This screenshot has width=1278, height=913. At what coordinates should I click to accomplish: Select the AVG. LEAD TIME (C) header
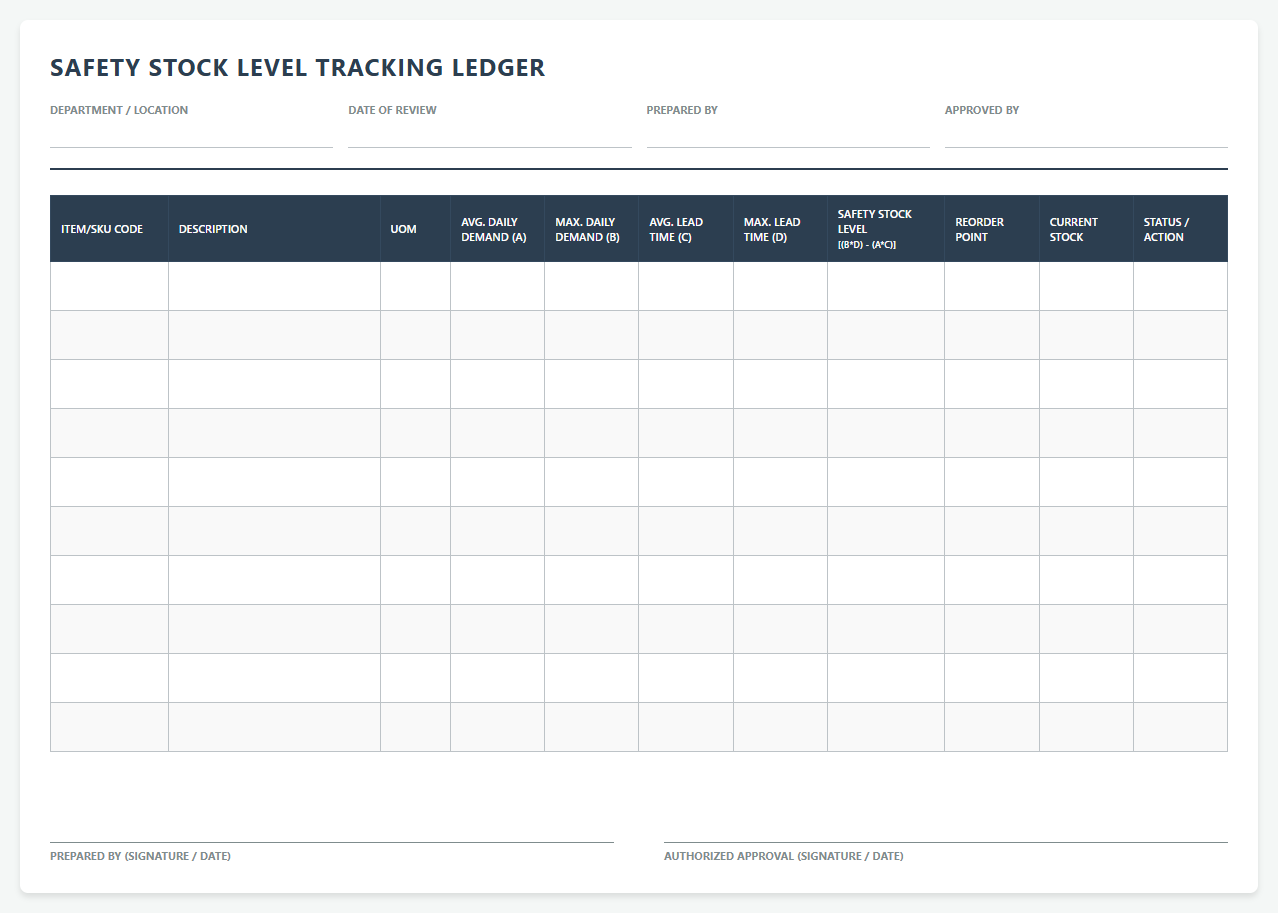click(x=686, y=229)
